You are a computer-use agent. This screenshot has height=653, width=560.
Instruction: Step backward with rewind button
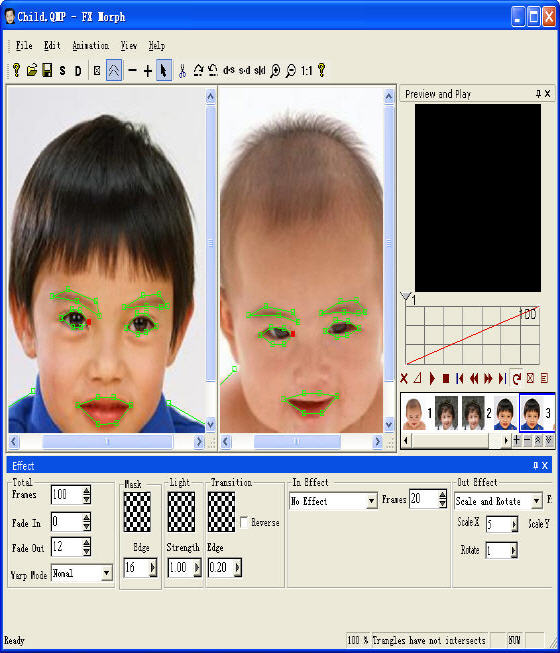tap(474, 378)
